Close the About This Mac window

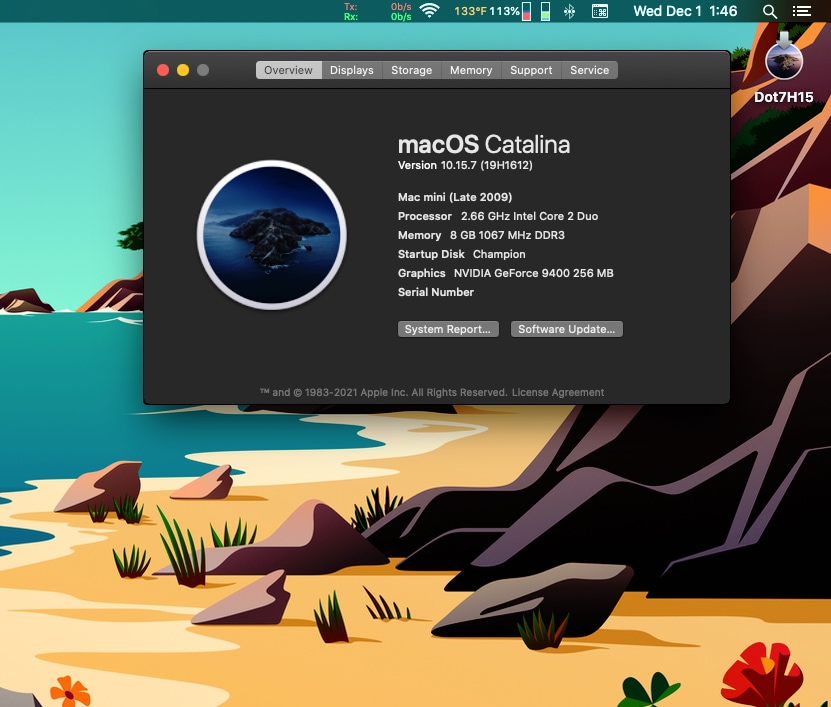coord(163,70)
